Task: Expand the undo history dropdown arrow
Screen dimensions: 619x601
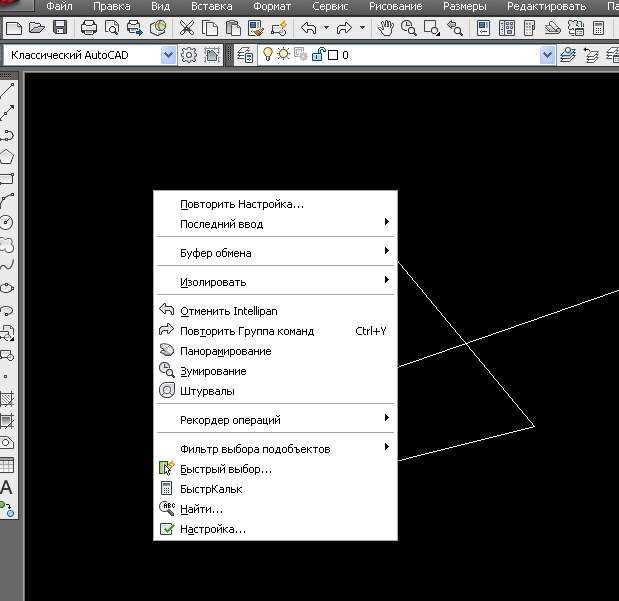Action: [x=326, y=28]
